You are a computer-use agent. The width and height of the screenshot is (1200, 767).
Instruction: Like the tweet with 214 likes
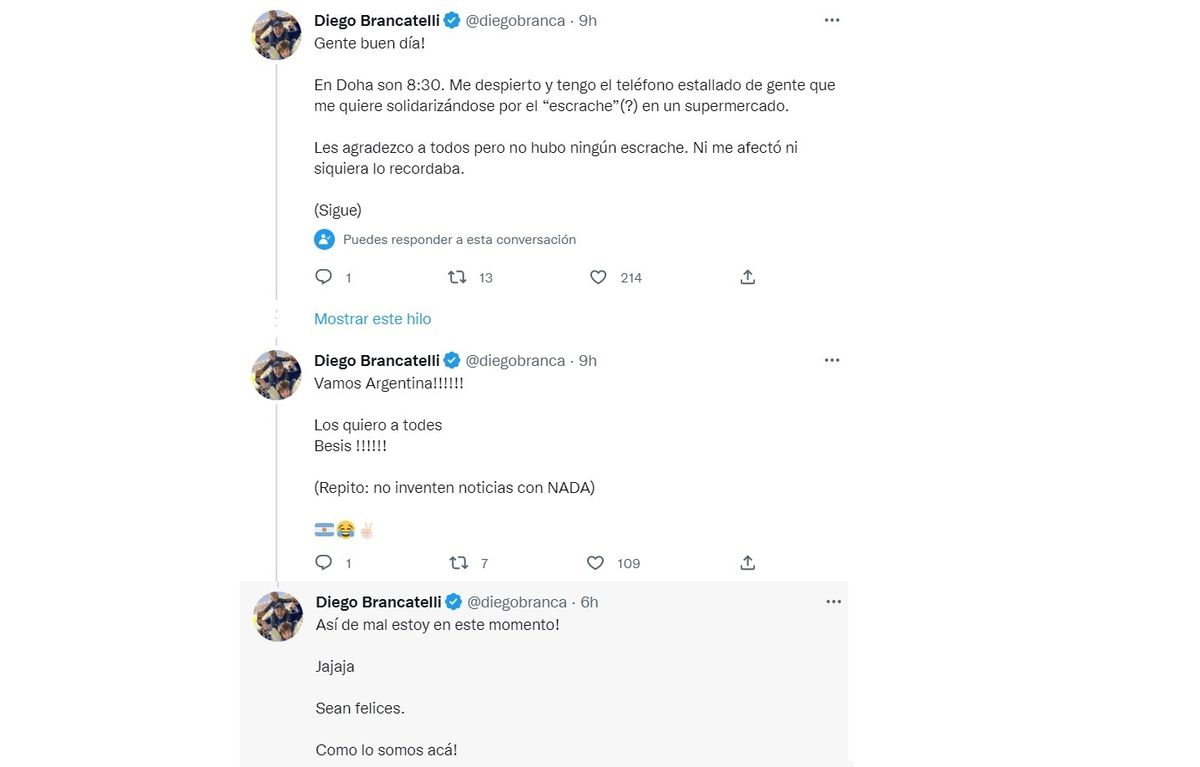(x=598, y=277)
